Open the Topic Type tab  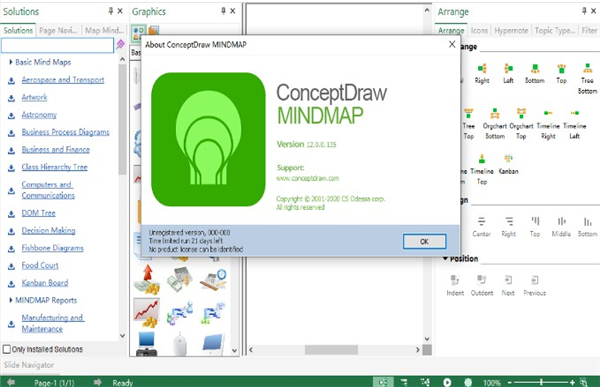click(554, 30)
